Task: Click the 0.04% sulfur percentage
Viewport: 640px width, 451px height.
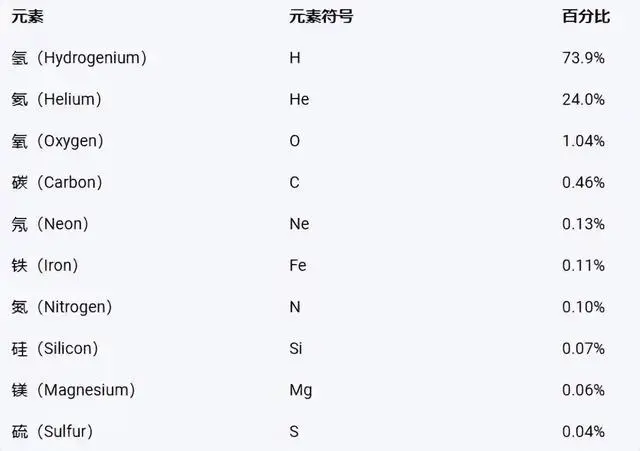Action: [583, 432]
